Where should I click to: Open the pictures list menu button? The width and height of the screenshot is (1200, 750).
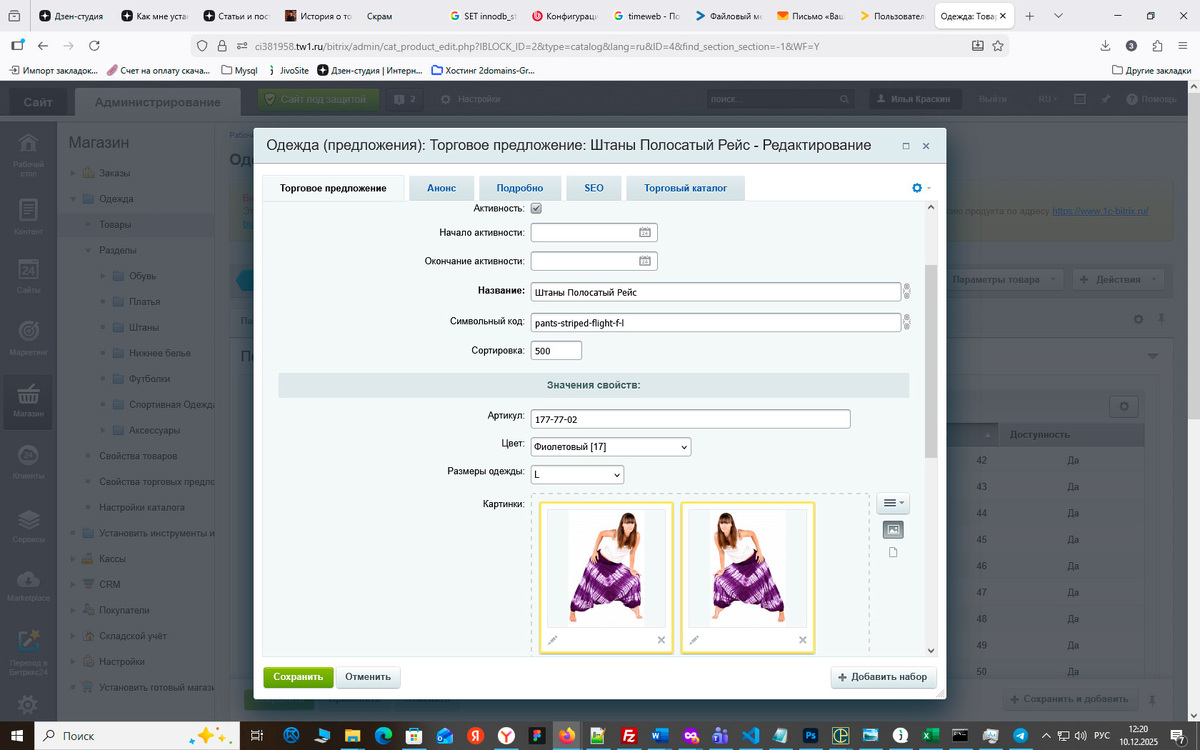tap(893, 503)
